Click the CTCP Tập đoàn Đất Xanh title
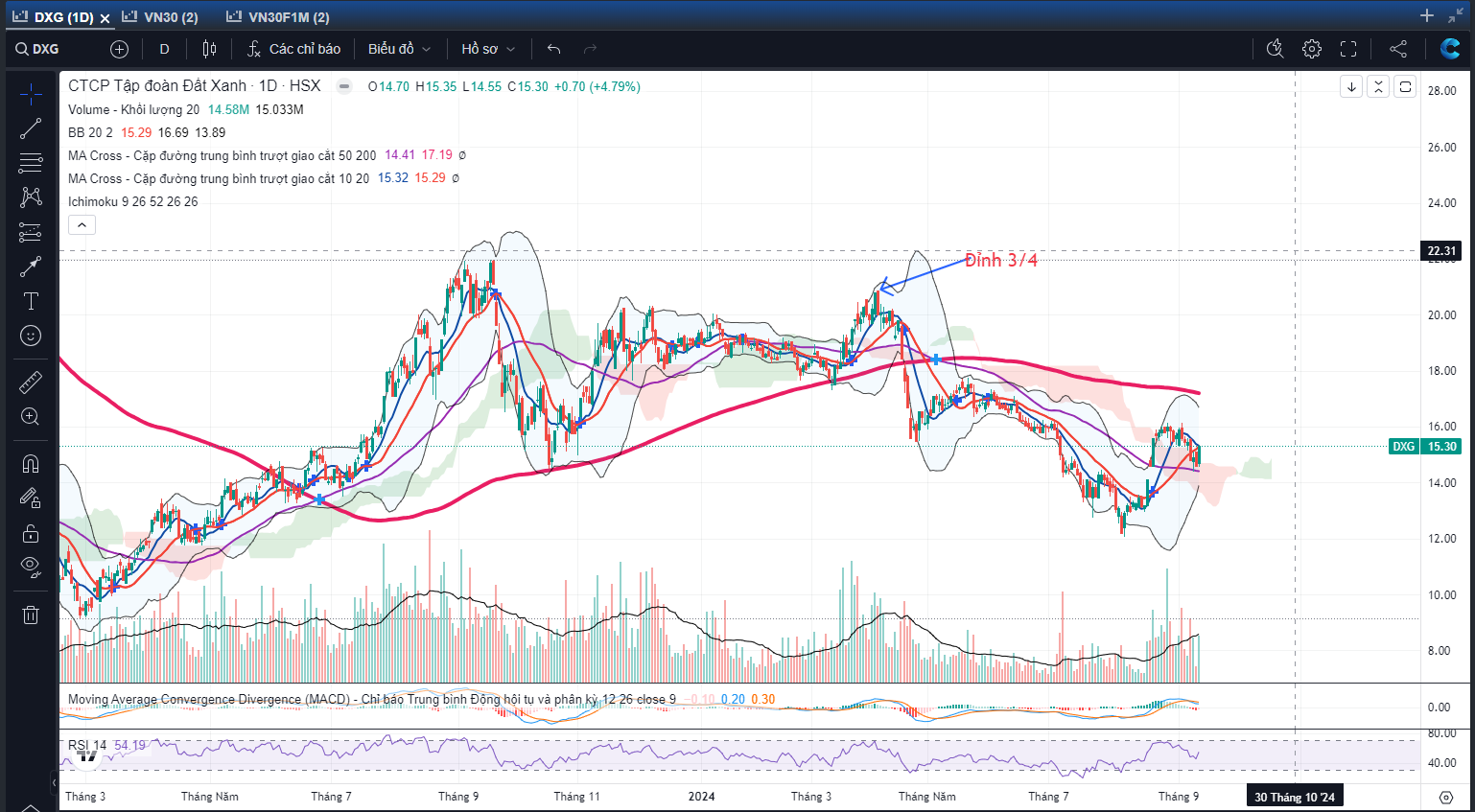This screenshot has height=812, width=1475. (x=157, y=86)
